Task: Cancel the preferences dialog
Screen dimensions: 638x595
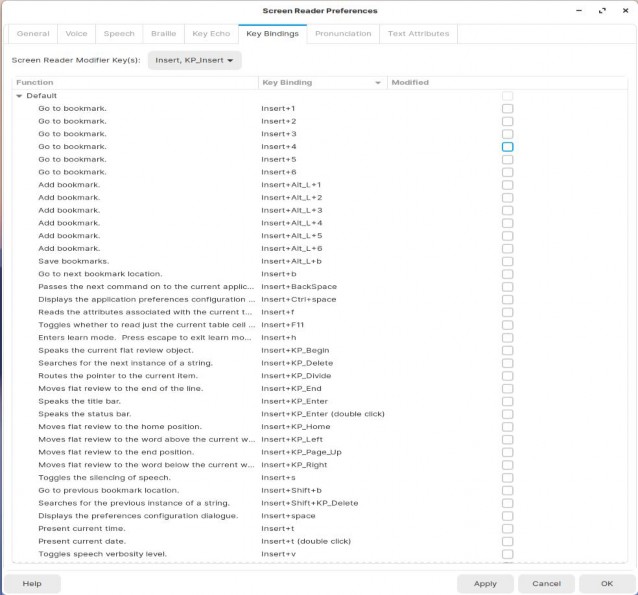Action: coord(546,584)
